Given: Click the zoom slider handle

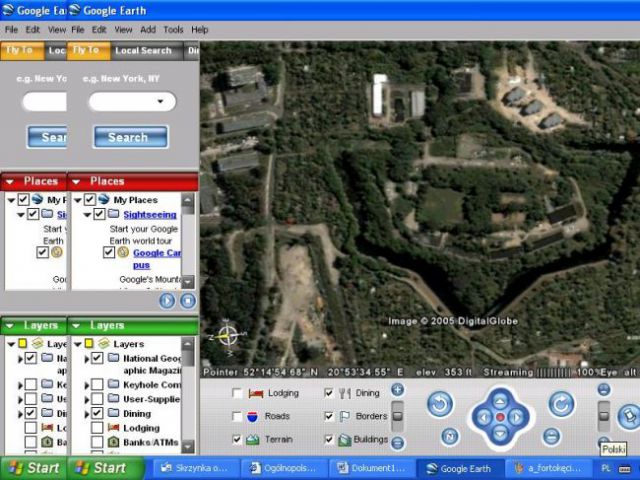Looking at the screenshot, I should pos(398,416).
